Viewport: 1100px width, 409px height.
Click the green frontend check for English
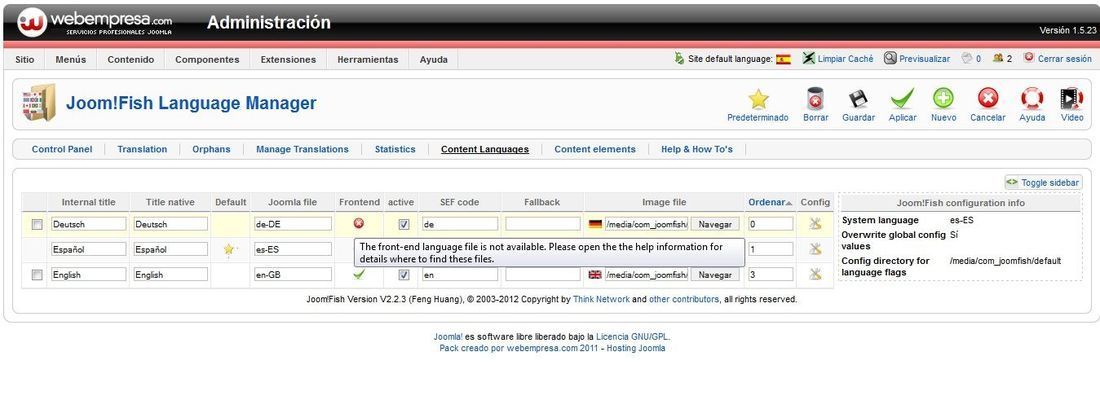tap(359, 274)
